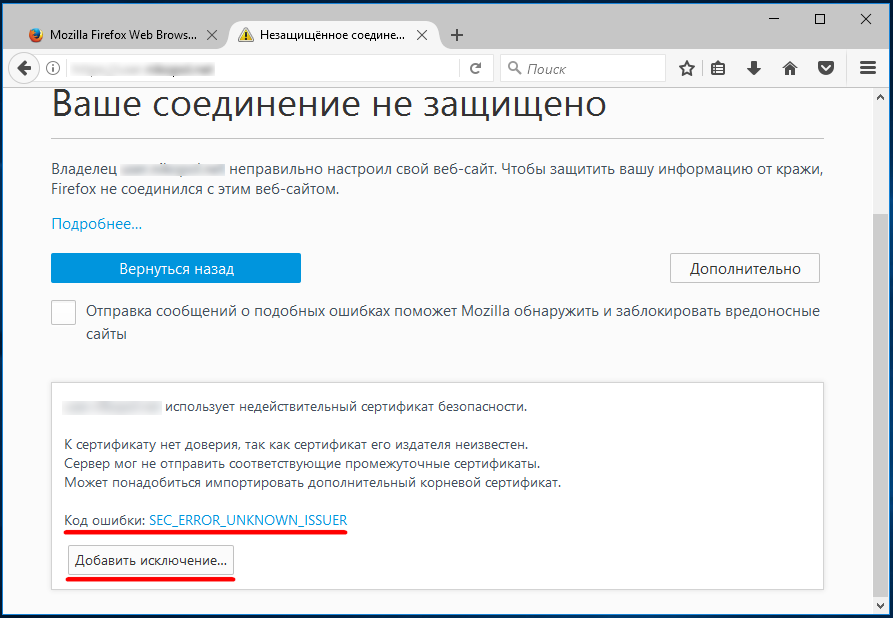Open the downloads arrow icon

tap(754, 69)
